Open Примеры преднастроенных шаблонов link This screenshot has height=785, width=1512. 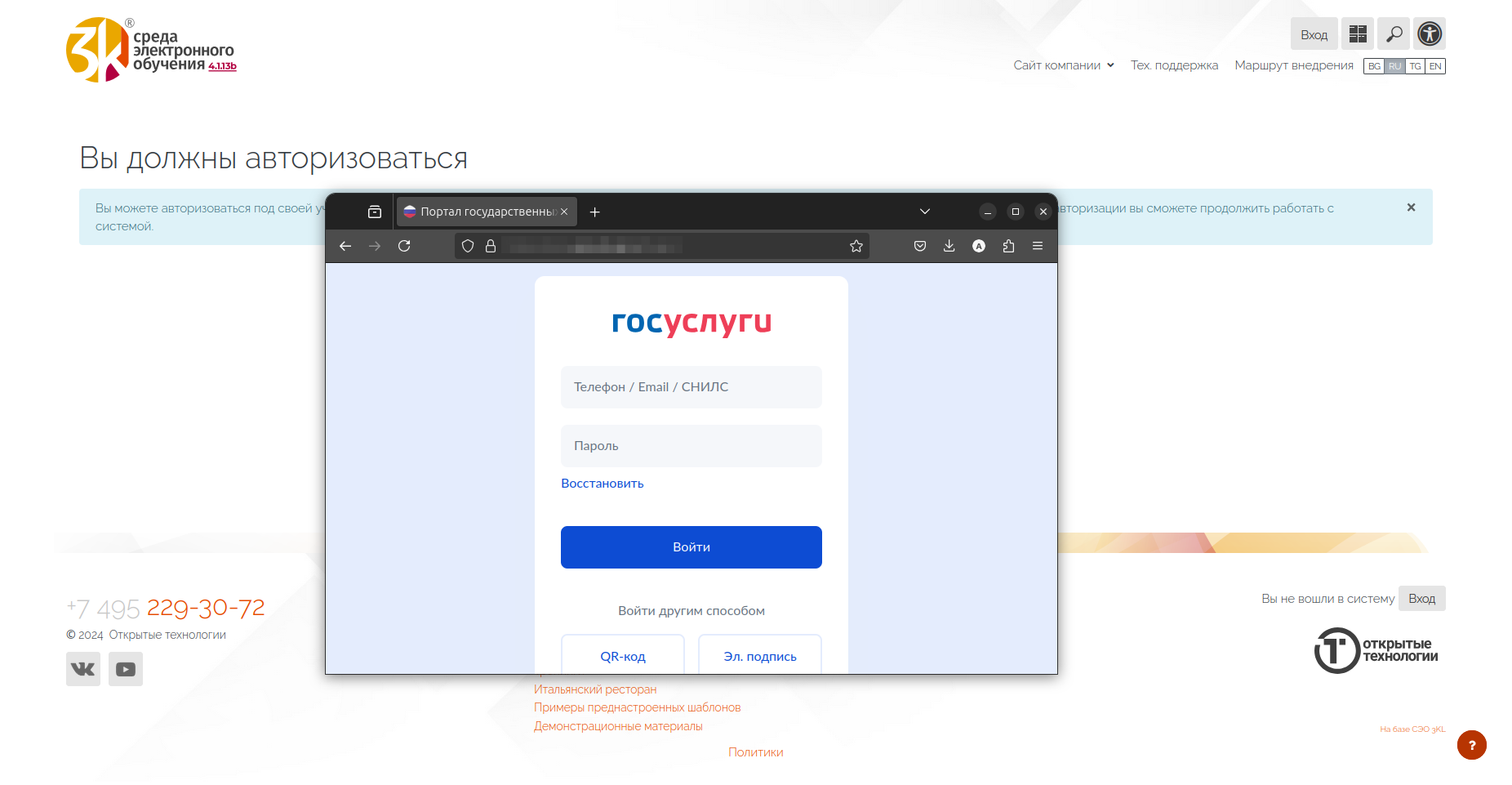click(x=638, y=707)
